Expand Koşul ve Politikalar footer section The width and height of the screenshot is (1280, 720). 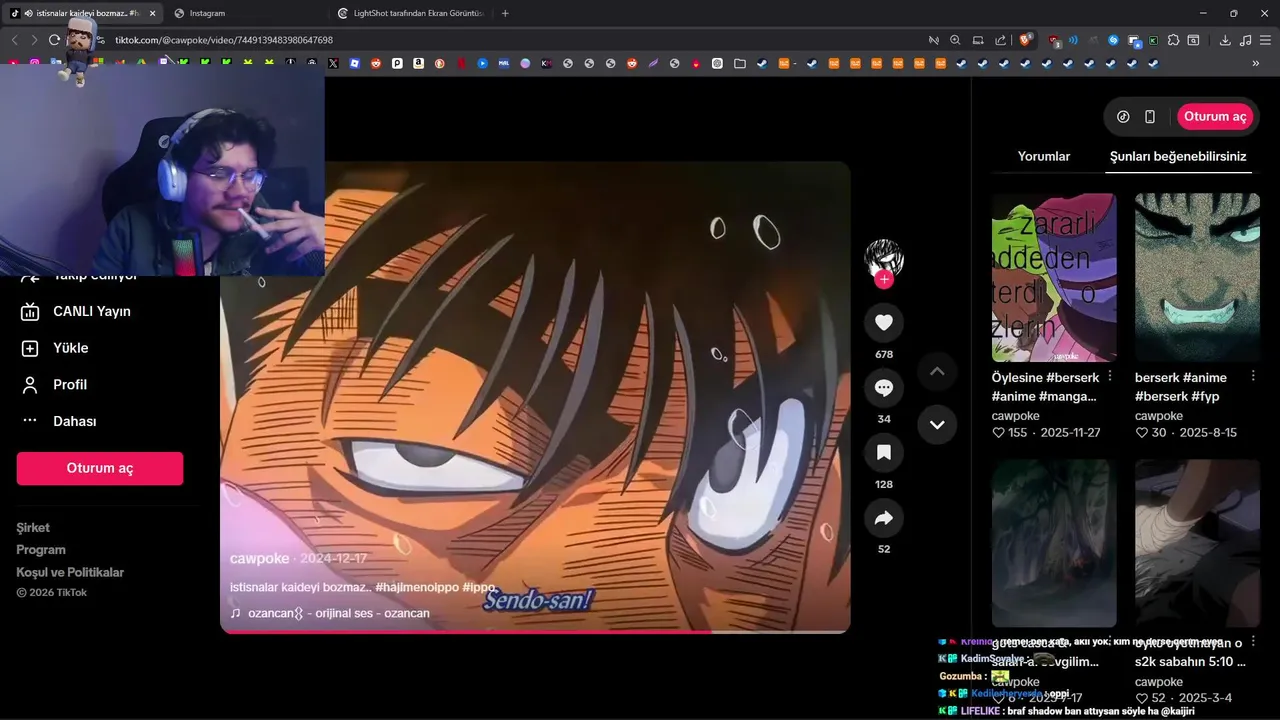[x=70, y=572]
